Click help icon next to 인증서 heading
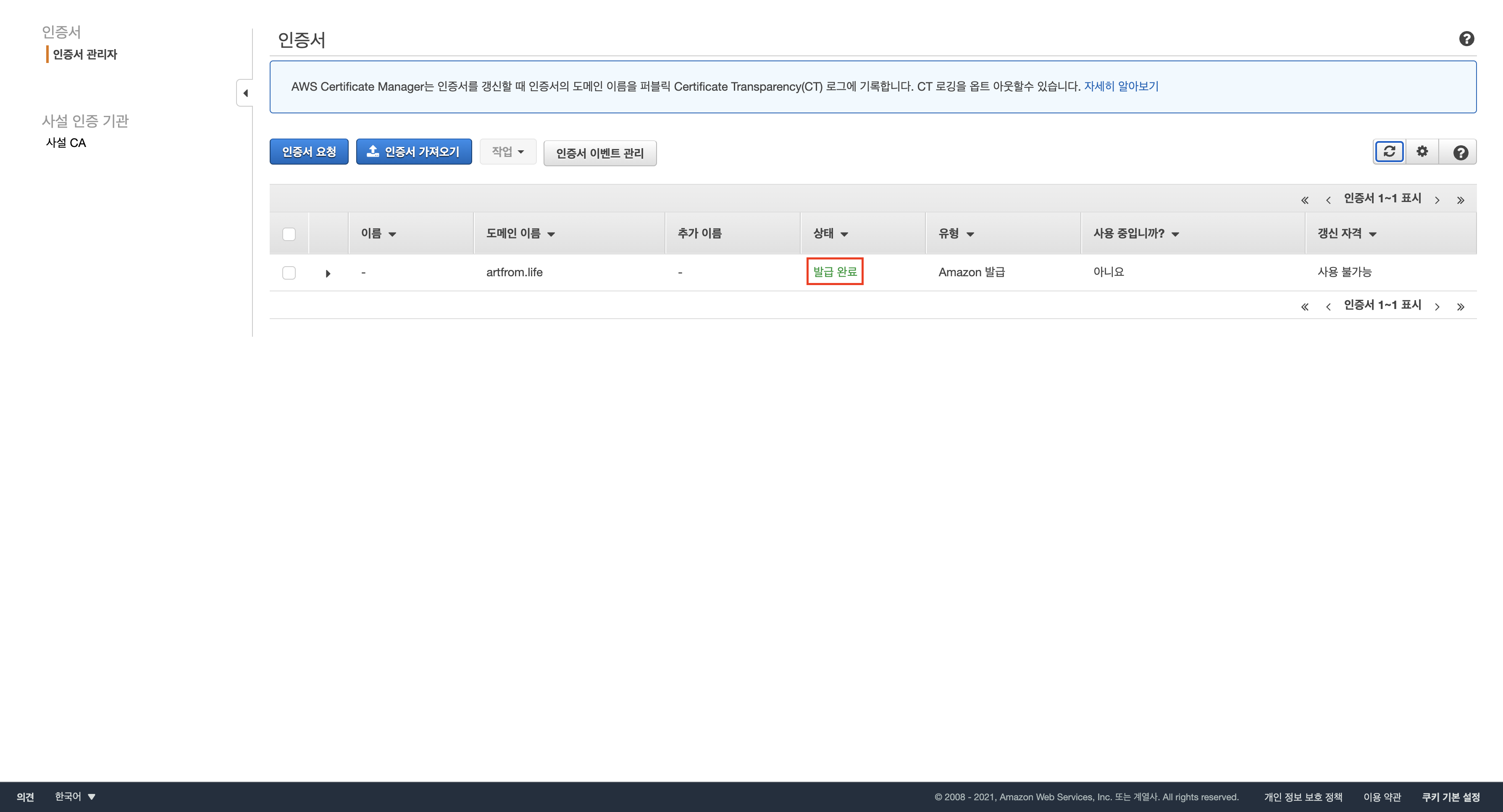 tap(1466, 39)
